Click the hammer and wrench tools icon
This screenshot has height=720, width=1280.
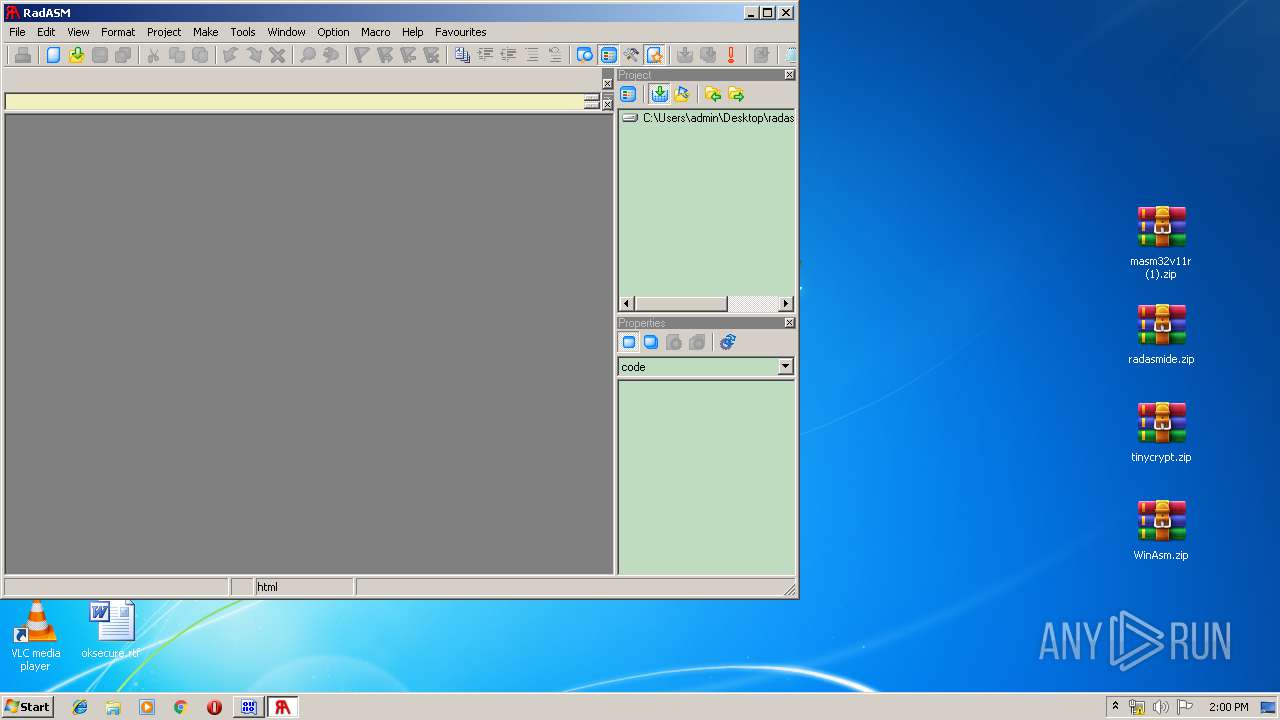(x=631, y=55)
